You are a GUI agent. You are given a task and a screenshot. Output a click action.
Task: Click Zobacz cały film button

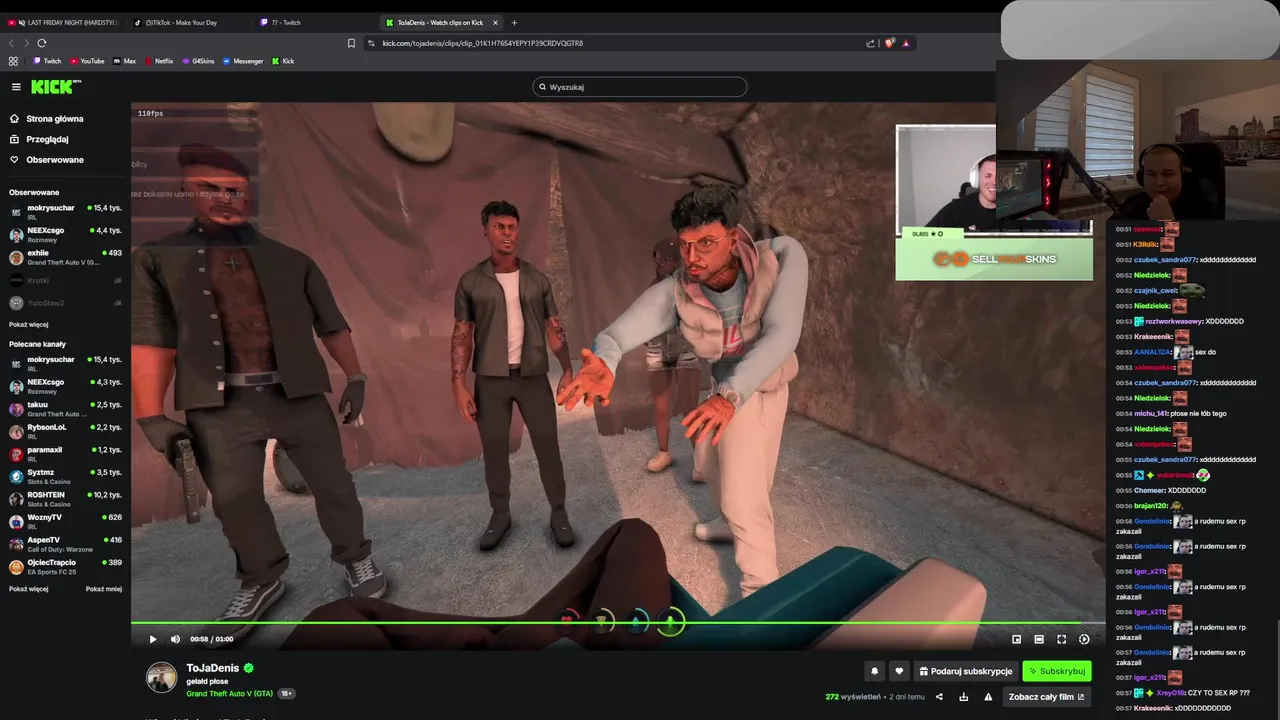(1046, 697)
